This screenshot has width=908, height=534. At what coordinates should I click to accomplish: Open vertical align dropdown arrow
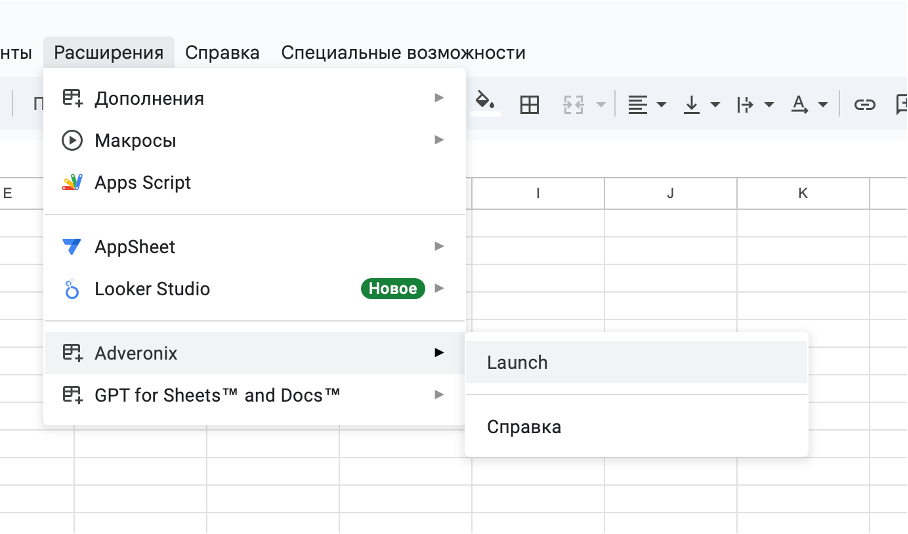tap(715, 105)
